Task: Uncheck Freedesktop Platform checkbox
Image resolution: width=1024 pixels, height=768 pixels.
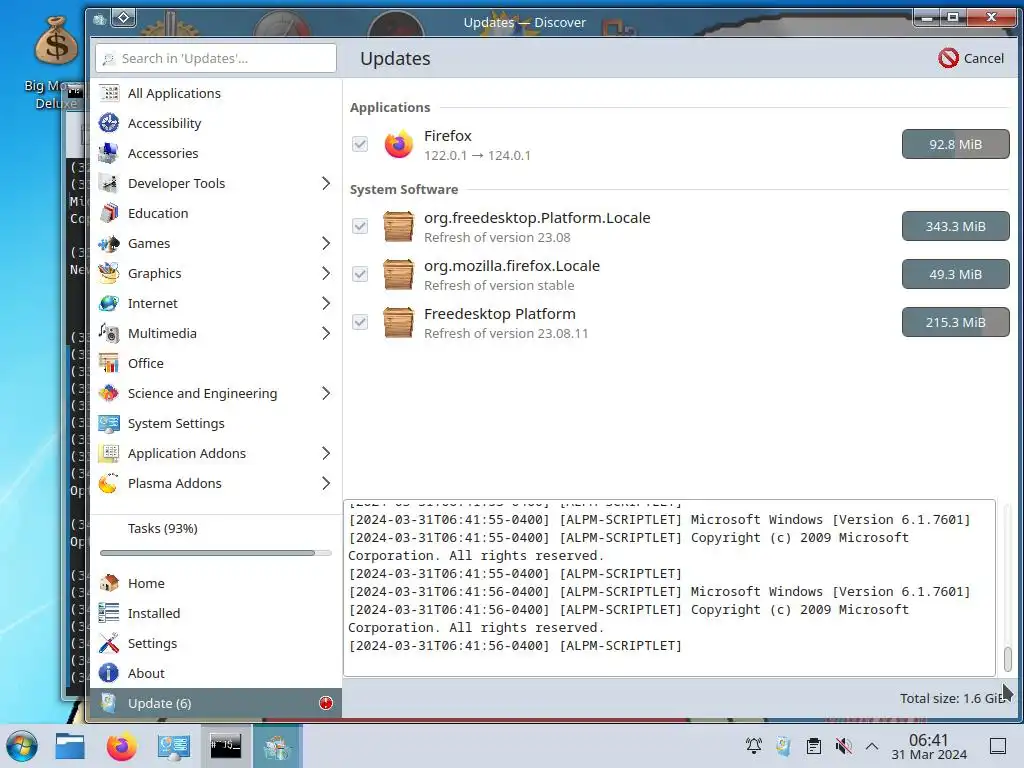Action: tap(360, 323)
